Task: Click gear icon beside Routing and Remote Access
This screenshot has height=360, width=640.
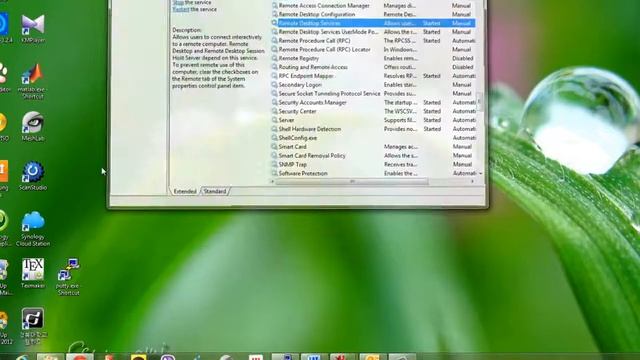Action: (275, 67)
